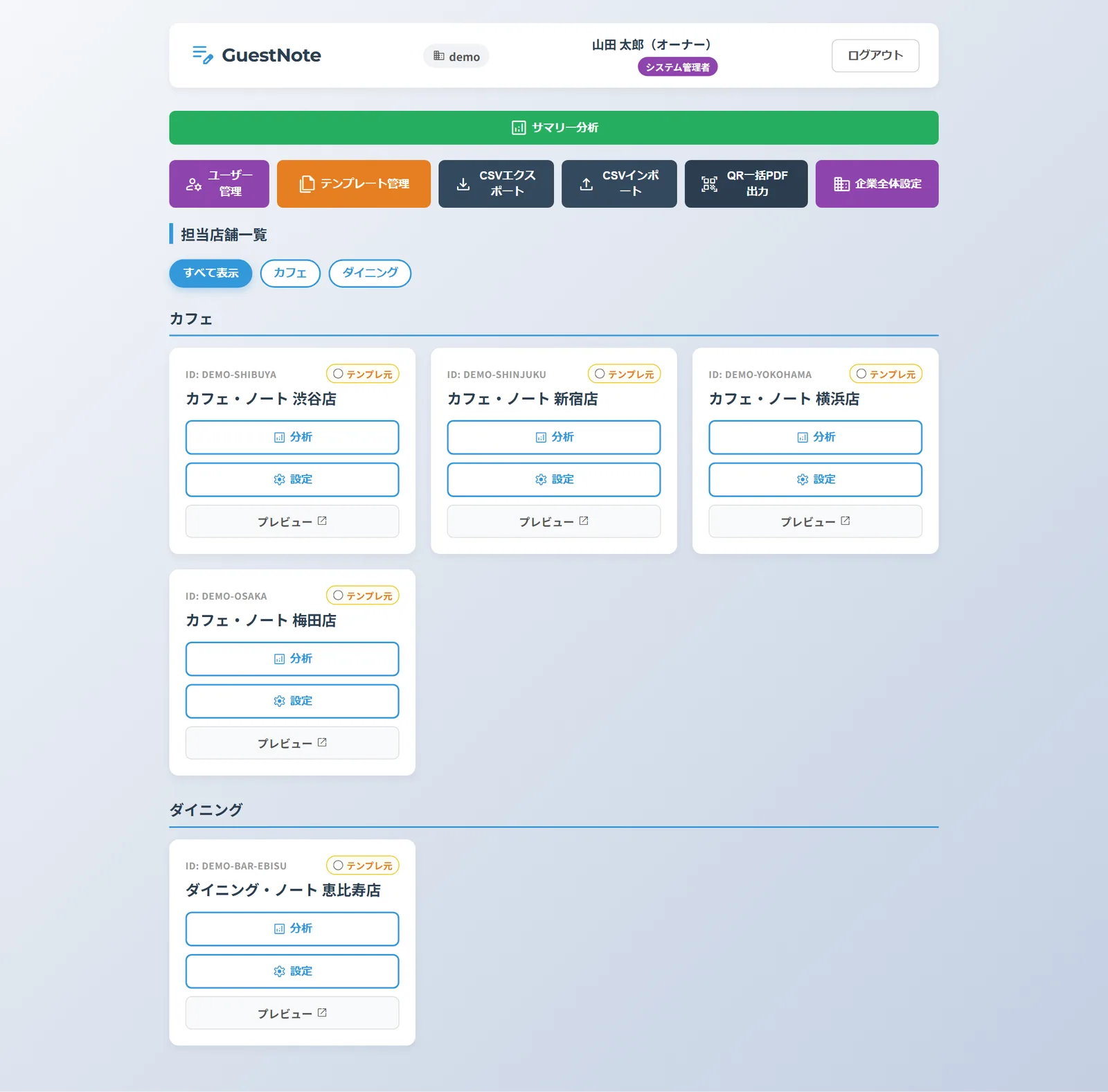
Task: Click the GuestNote logo icon
Action: (x=202, y=55)
